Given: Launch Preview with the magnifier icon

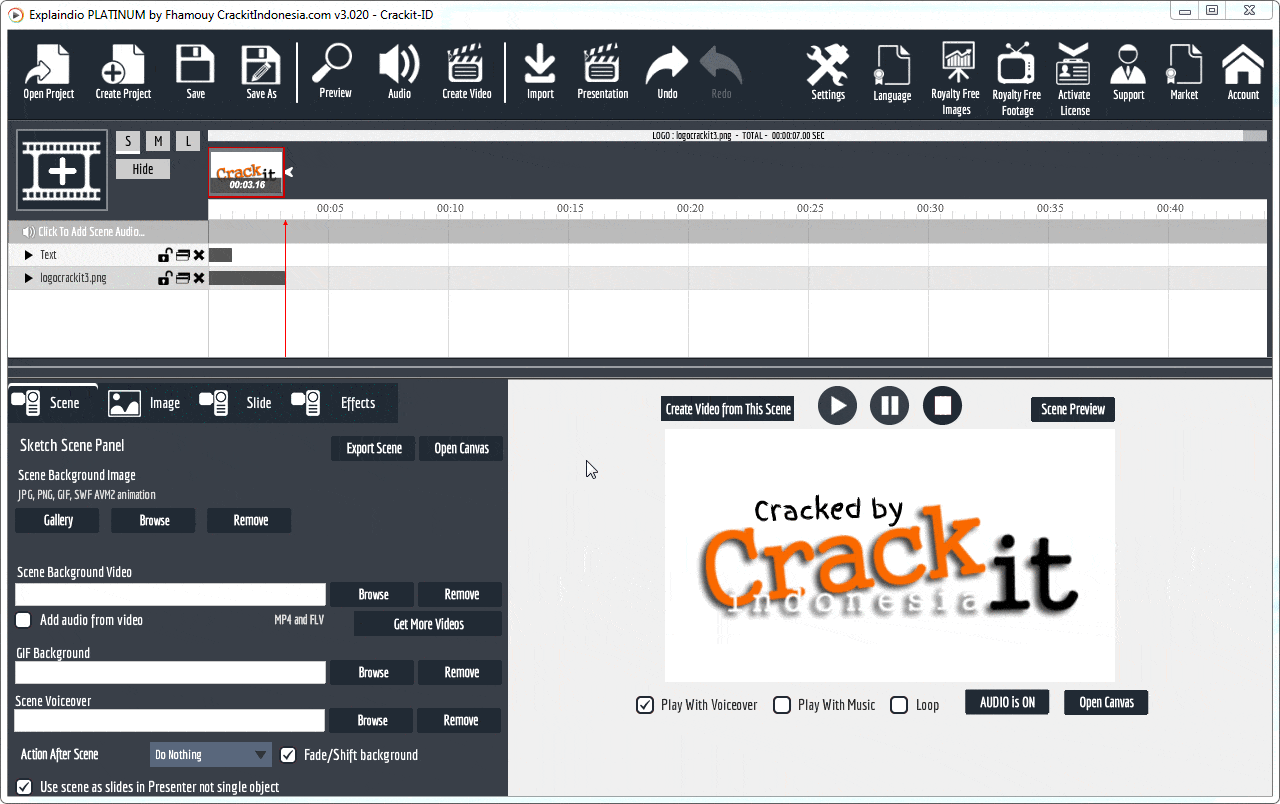Looking at the screenshot, I should pos(335,70).
